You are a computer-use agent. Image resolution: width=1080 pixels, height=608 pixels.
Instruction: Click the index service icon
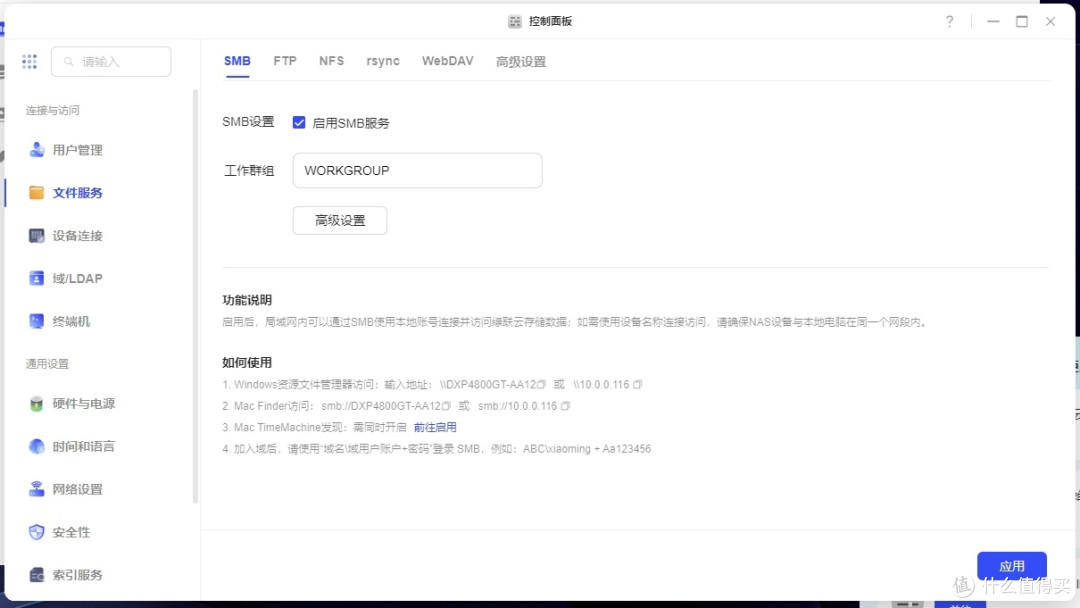coord(37,574)
